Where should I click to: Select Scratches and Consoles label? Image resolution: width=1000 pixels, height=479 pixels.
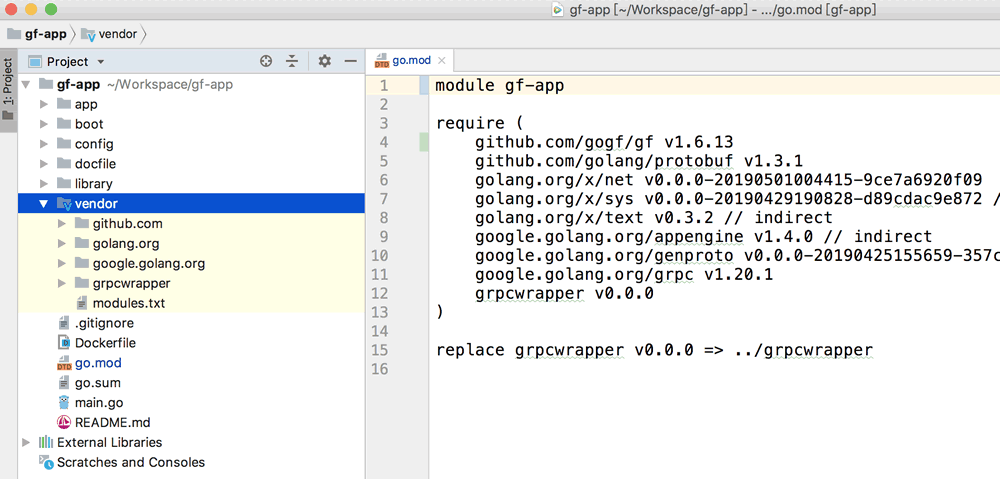131,462
